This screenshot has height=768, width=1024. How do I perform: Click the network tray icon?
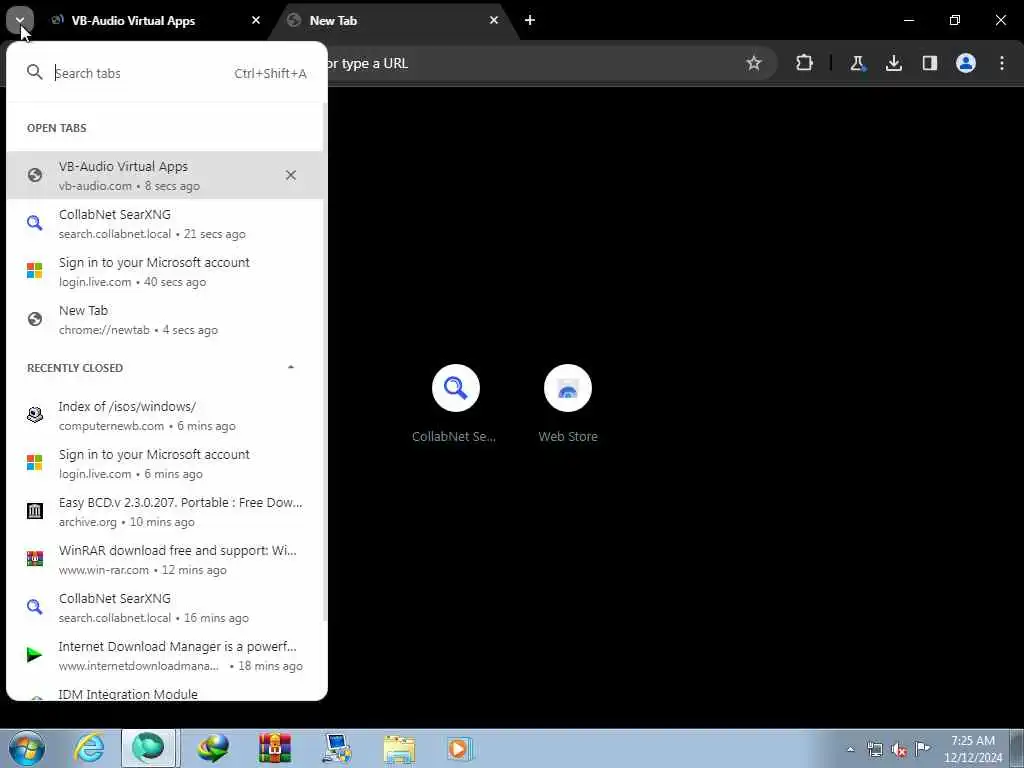point(874,749)
